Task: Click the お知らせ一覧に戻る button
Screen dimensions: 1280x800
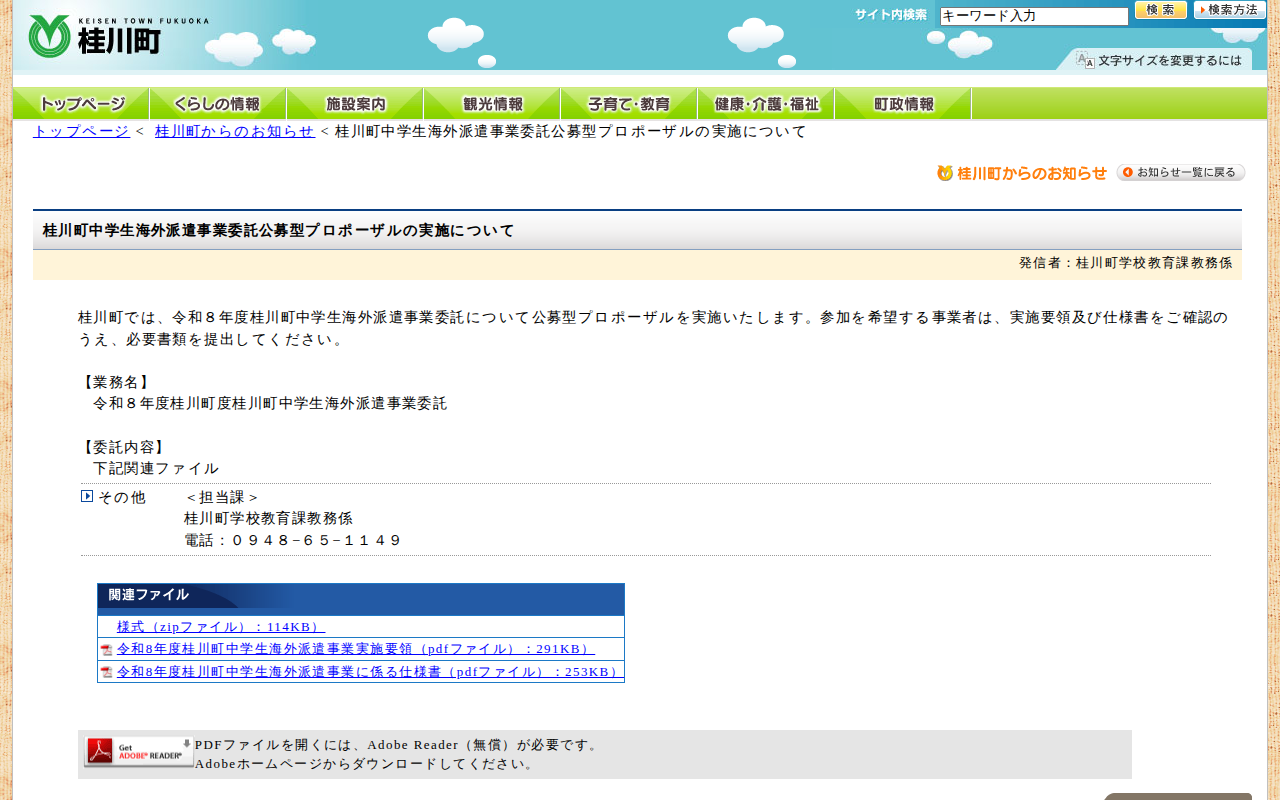Action: (1181, 173)
